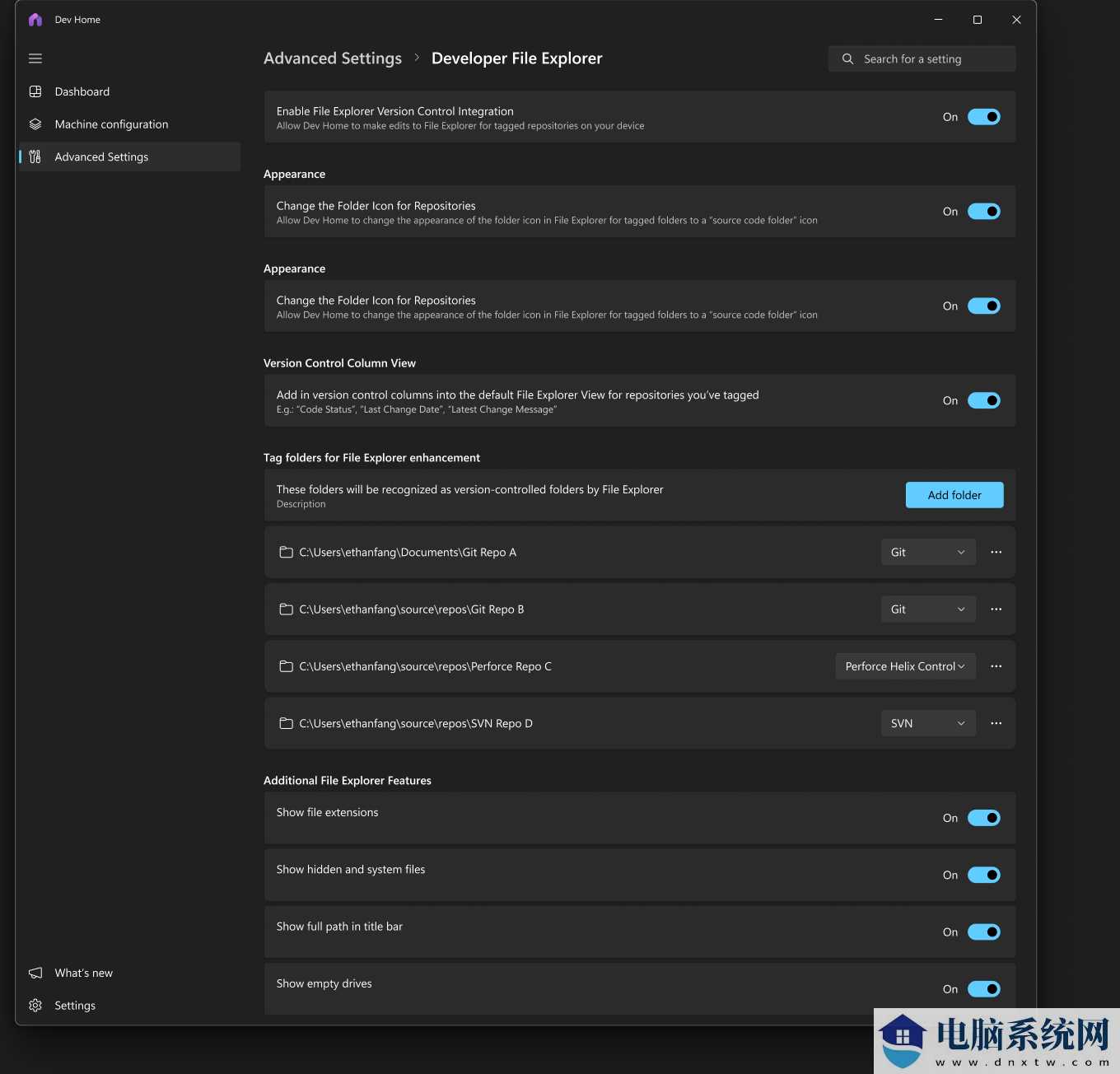Click the Settings gear icon in sidebar
The image size is (1120, 1074).
(35, 1006)
